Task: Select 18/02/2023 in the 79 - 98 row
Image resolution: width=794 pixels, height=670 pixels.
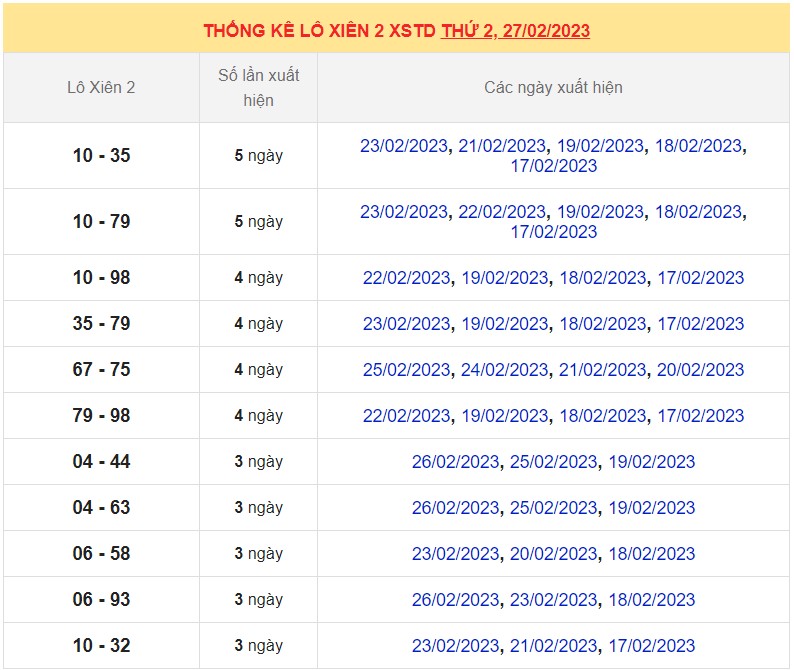Action: coord(602,416)
